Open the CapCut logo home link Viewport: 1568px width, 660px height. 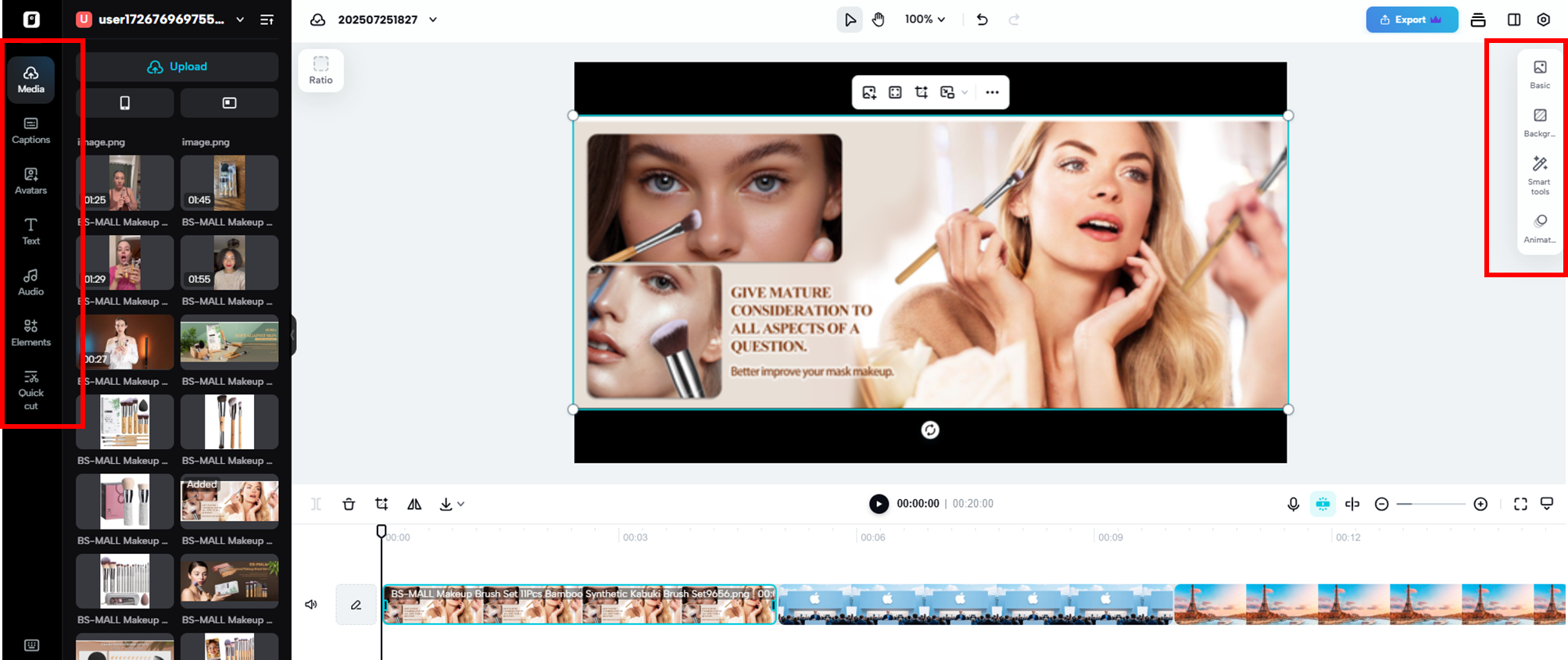[31, 20]
